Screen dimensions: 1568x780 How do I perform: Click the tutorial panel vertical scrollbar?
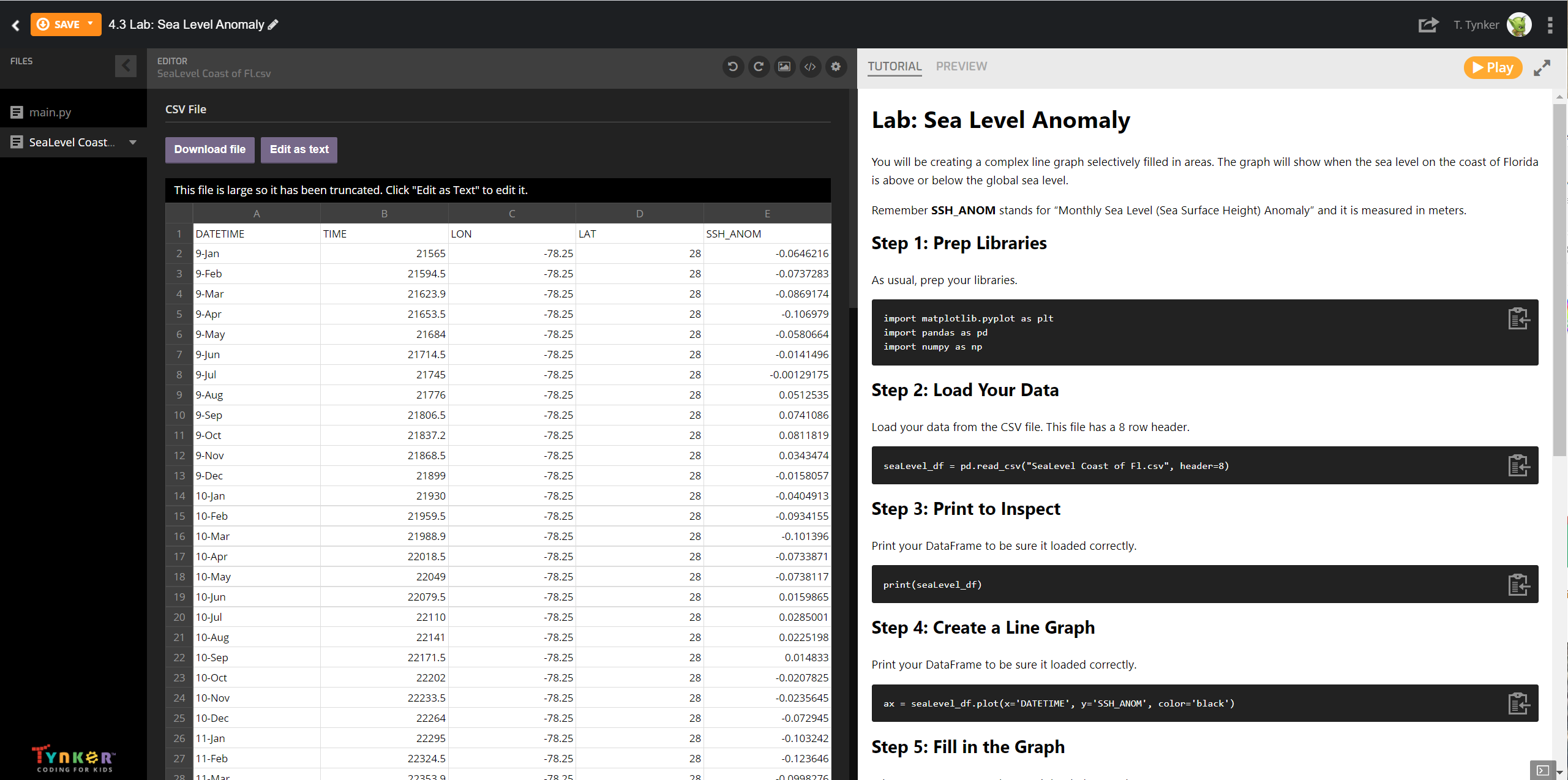click(1559, 279)
